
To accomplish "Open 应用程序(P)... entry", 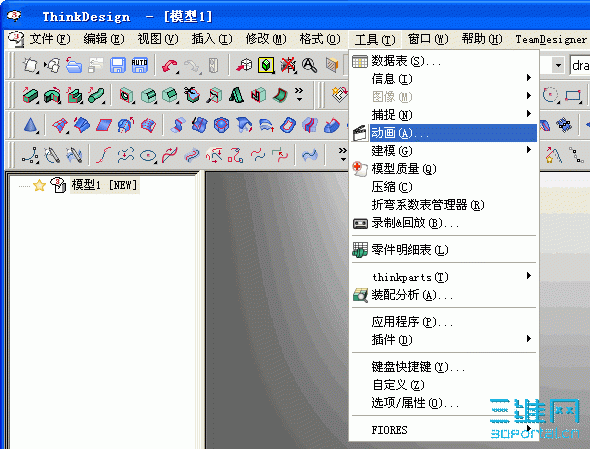I will 444,321.
